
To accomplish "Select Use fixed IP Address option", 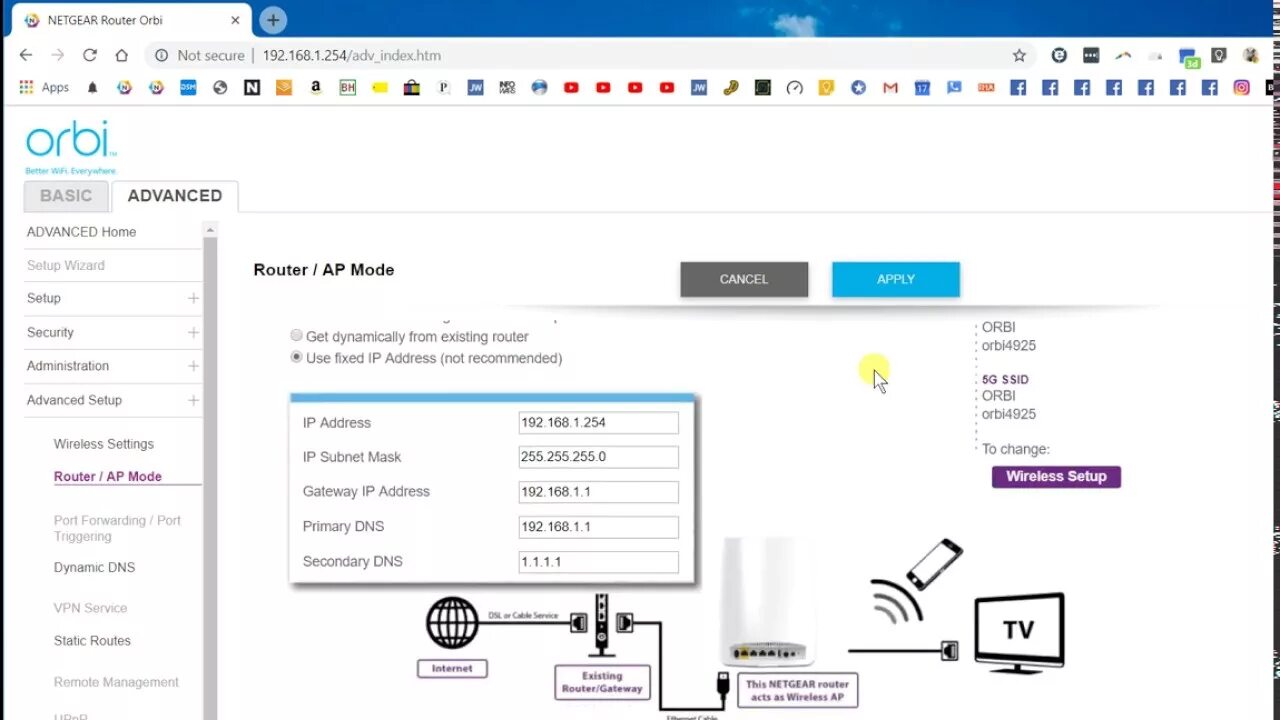I will [296, 357].
